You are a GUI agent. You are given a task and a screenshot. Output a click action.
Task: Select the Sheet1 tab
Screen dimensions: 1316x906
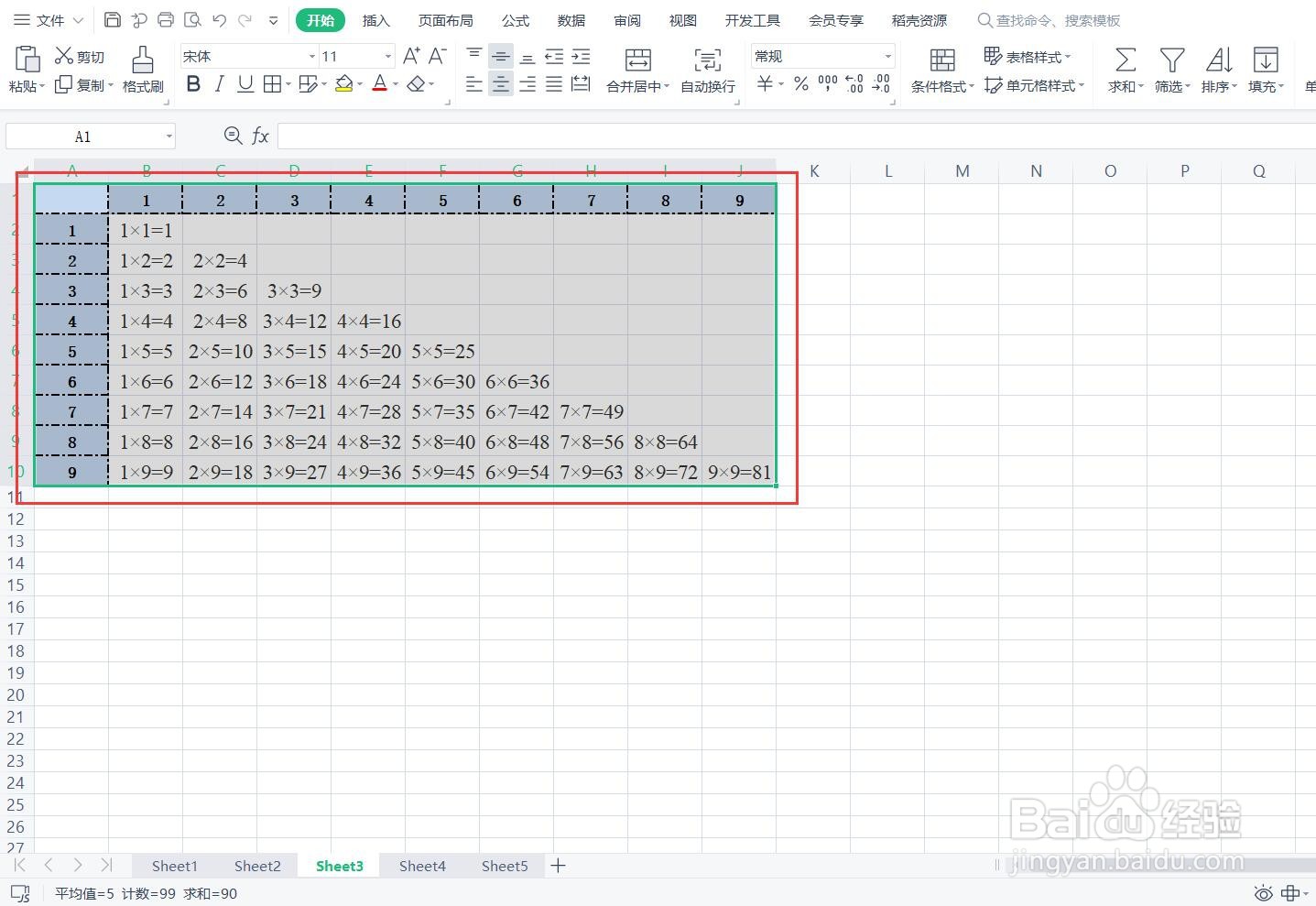pos(174,866)
